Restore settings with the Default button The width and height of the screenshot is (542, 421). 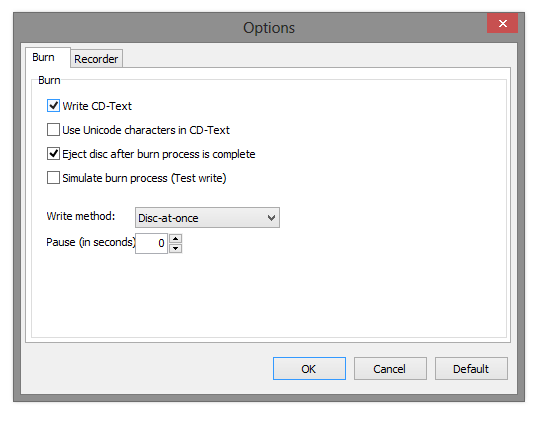pyautogui.click(x=471, y=369)
